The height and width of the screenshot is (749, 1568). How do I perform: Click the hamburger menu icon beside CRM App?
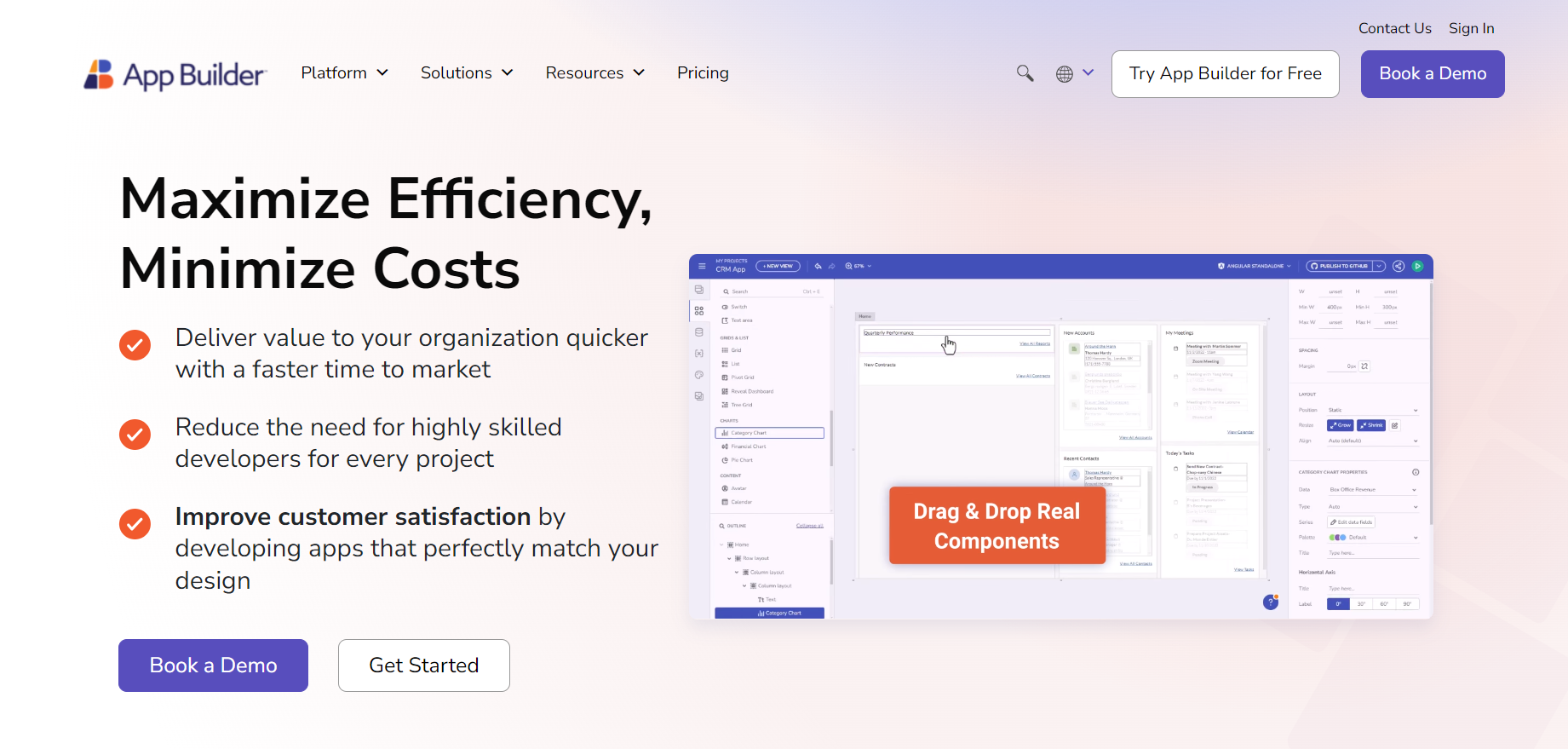click(702, 266)
